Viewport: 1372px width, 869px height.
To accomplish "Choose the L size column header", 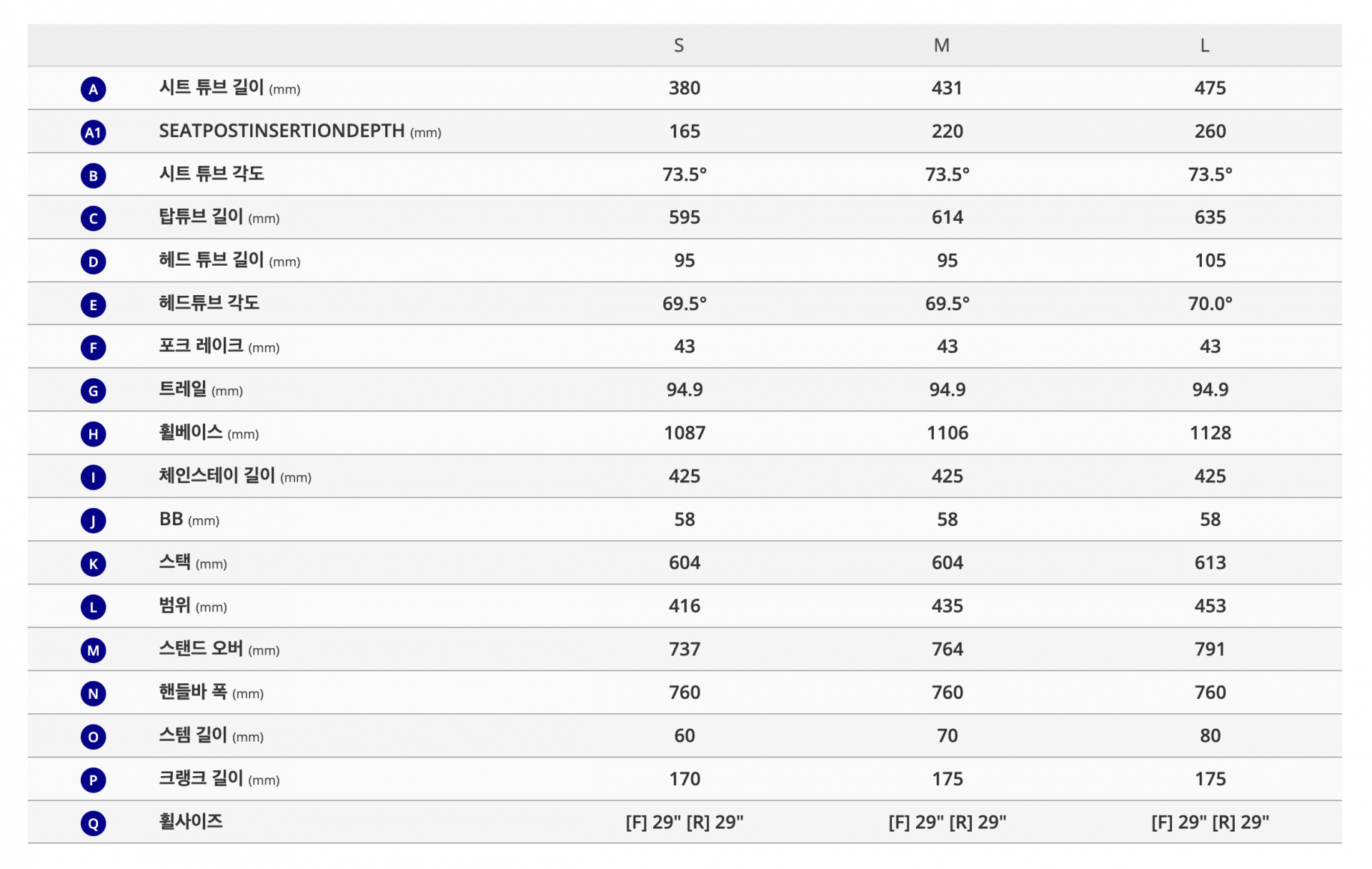I will tap(1205, 46).
